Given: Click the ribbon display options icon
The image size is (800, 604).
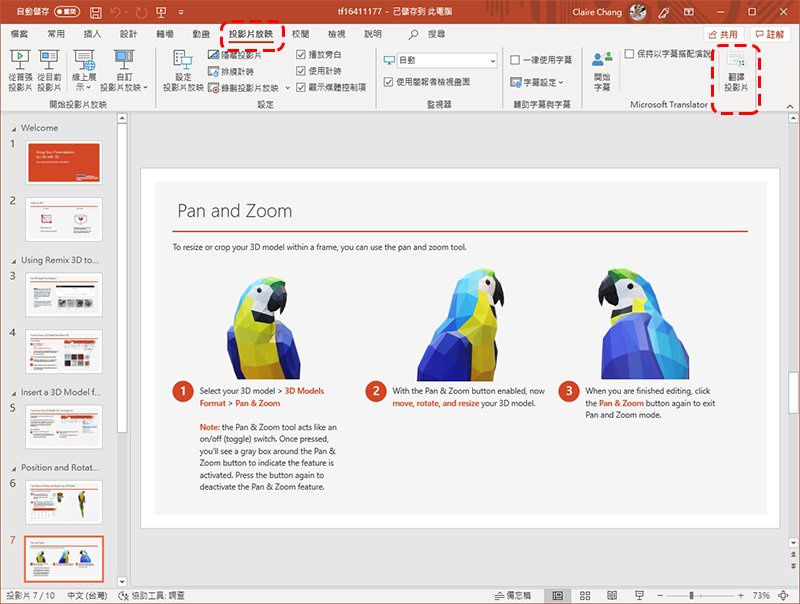Looking at the screenshot, I should 689,12.
